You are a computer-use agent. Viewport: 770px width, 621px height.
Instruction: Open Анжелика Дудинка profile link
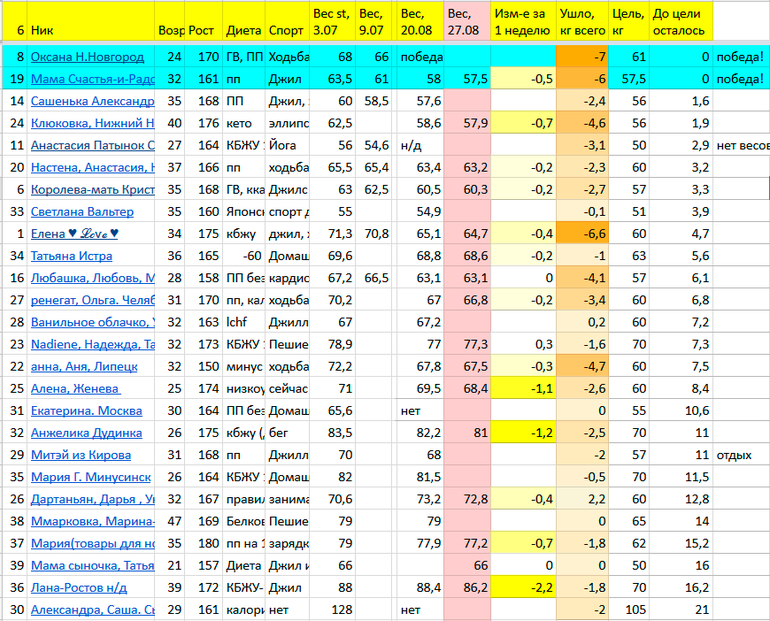point(86,433)
